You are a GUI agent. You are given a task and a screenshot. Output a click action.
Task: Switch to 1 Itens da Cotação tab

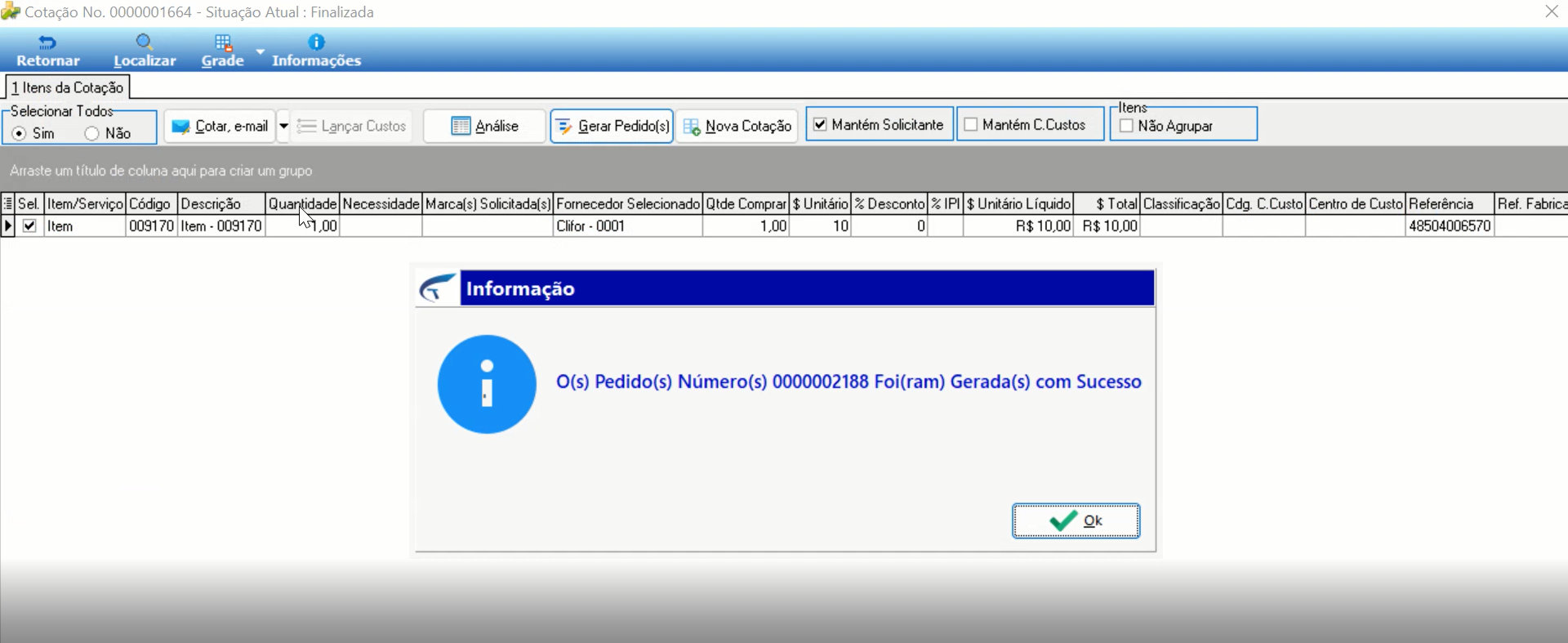tap(68, 87)
